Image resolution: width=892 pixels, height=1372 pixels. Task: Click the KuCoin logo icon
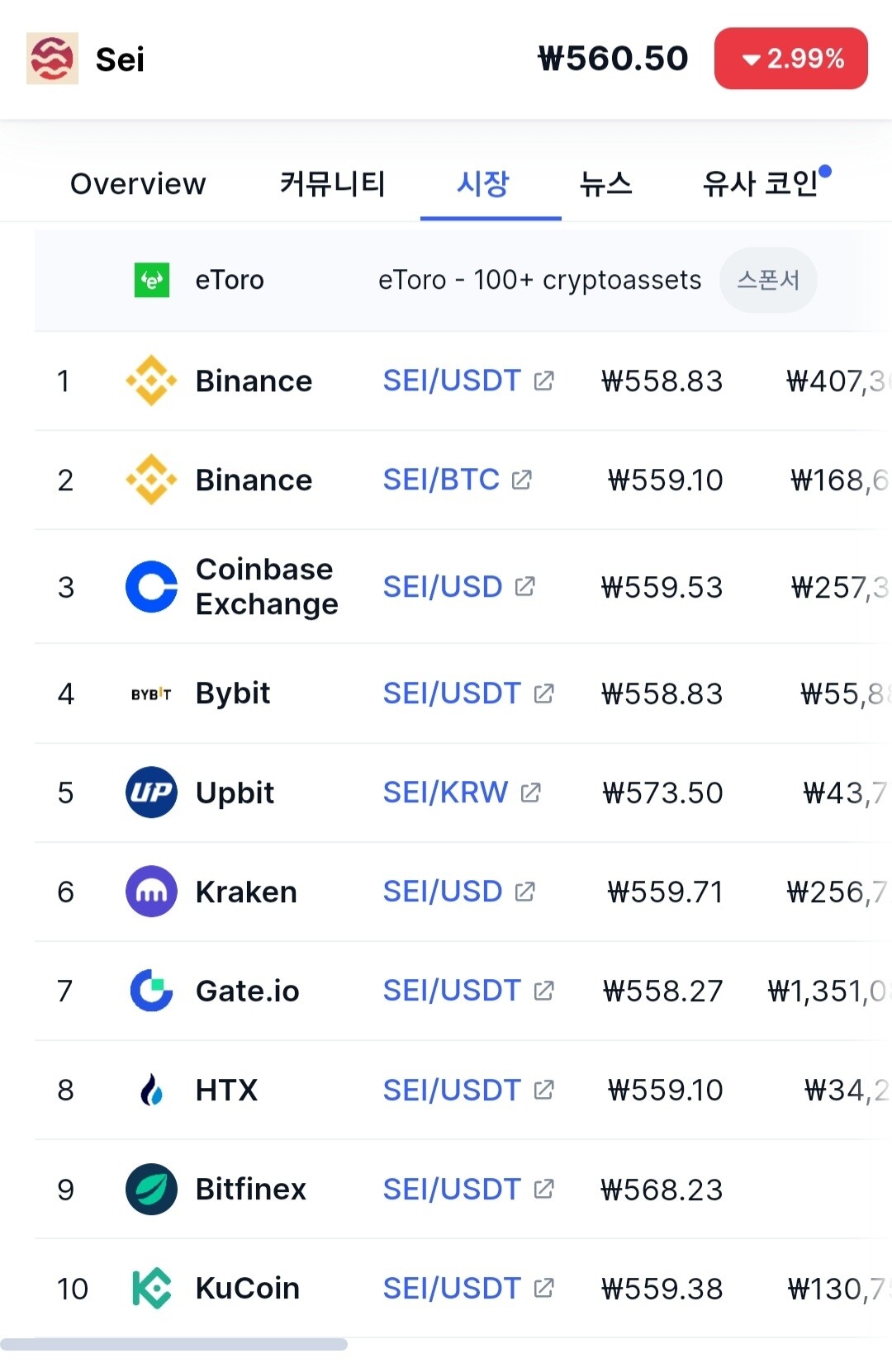pos(151,1288)
